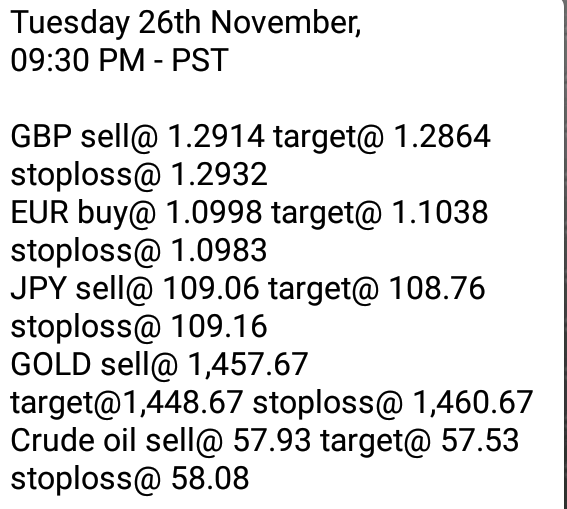Click the crude oil target@ 57.53 value
Screen dimensions: 567x509
(x=420, y=441)
